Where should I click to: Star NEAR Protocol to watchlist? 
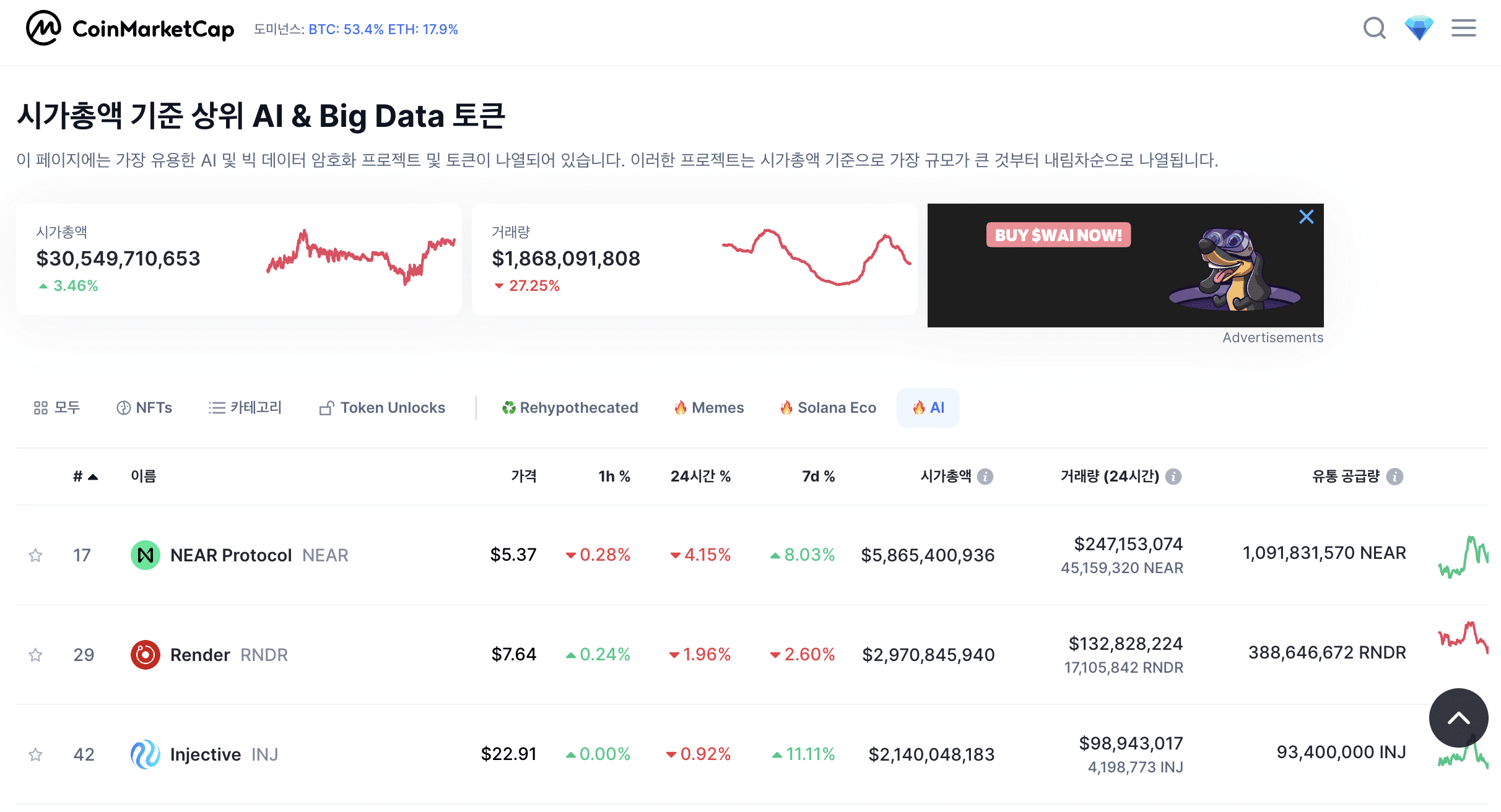coord(35,555)
